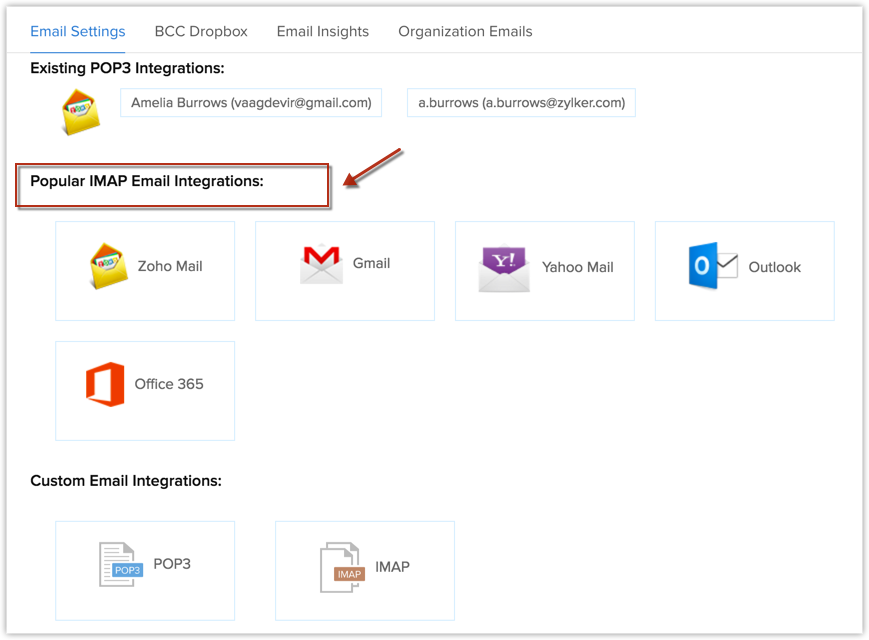Select the Email Settings tab
This screenshot has width=869, height=640.
click(78, 31)
